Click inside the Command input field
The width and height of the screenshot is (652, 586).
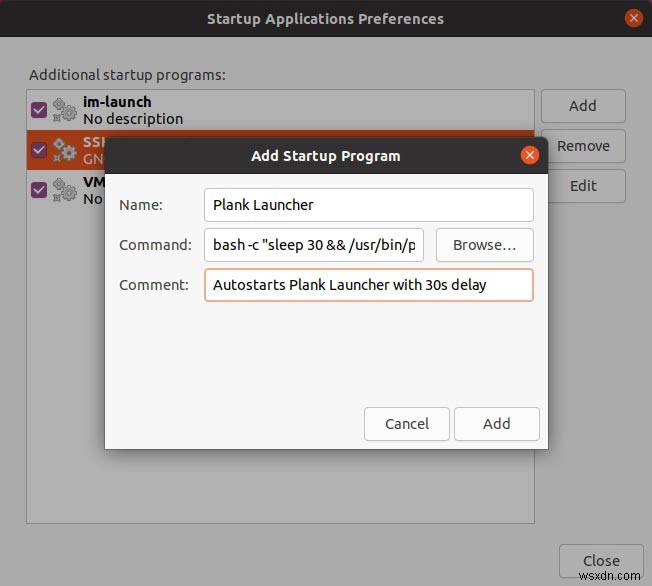(x=314, y=245)
